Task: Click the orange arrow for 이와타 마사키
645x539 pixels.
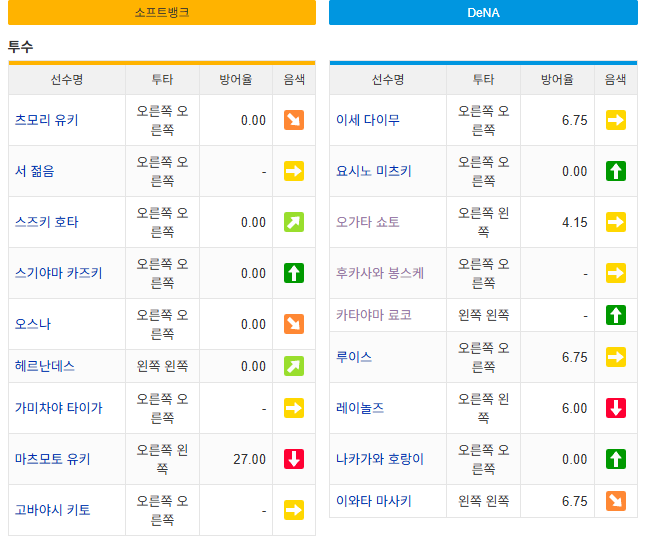Action: click(616, 501)
